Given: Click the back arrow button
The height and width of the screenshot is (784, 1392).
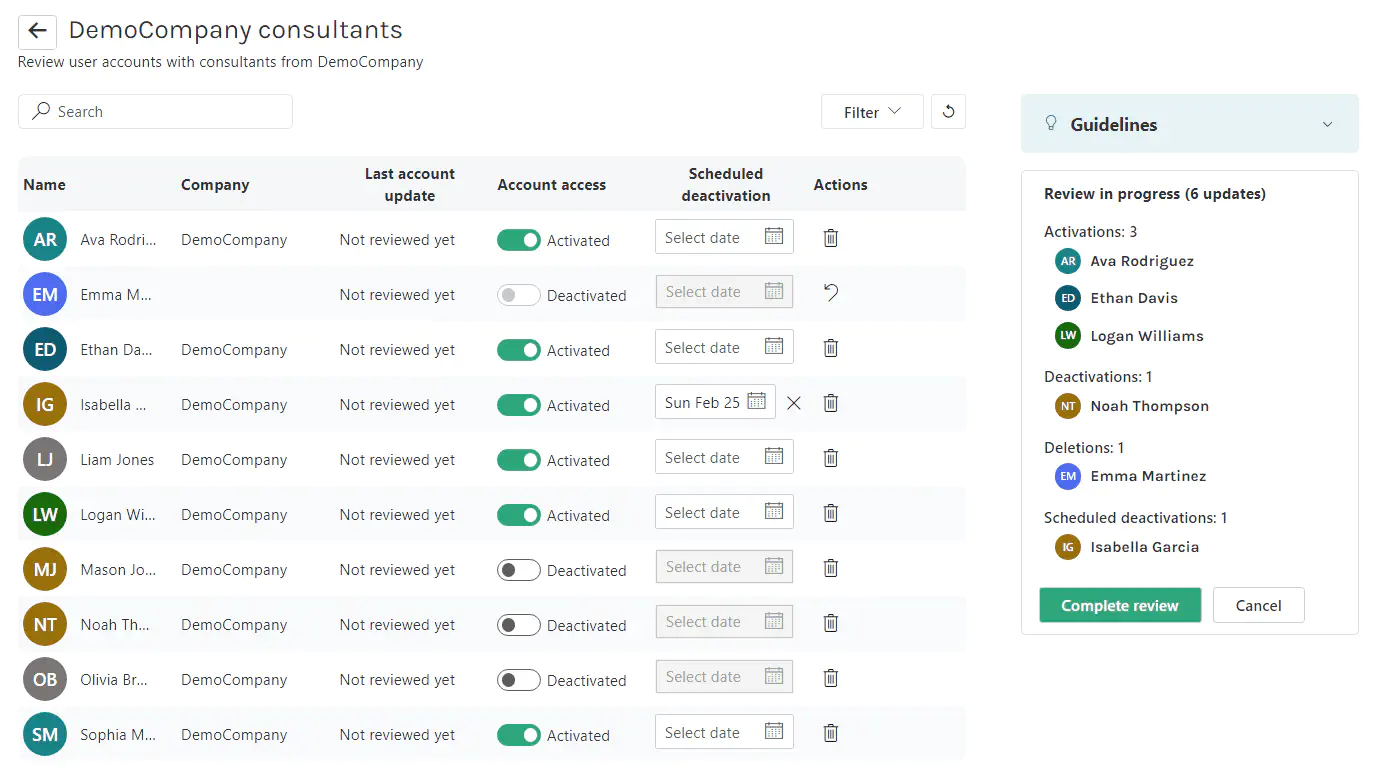Looking at the screenshot, I should coord(37,31).
